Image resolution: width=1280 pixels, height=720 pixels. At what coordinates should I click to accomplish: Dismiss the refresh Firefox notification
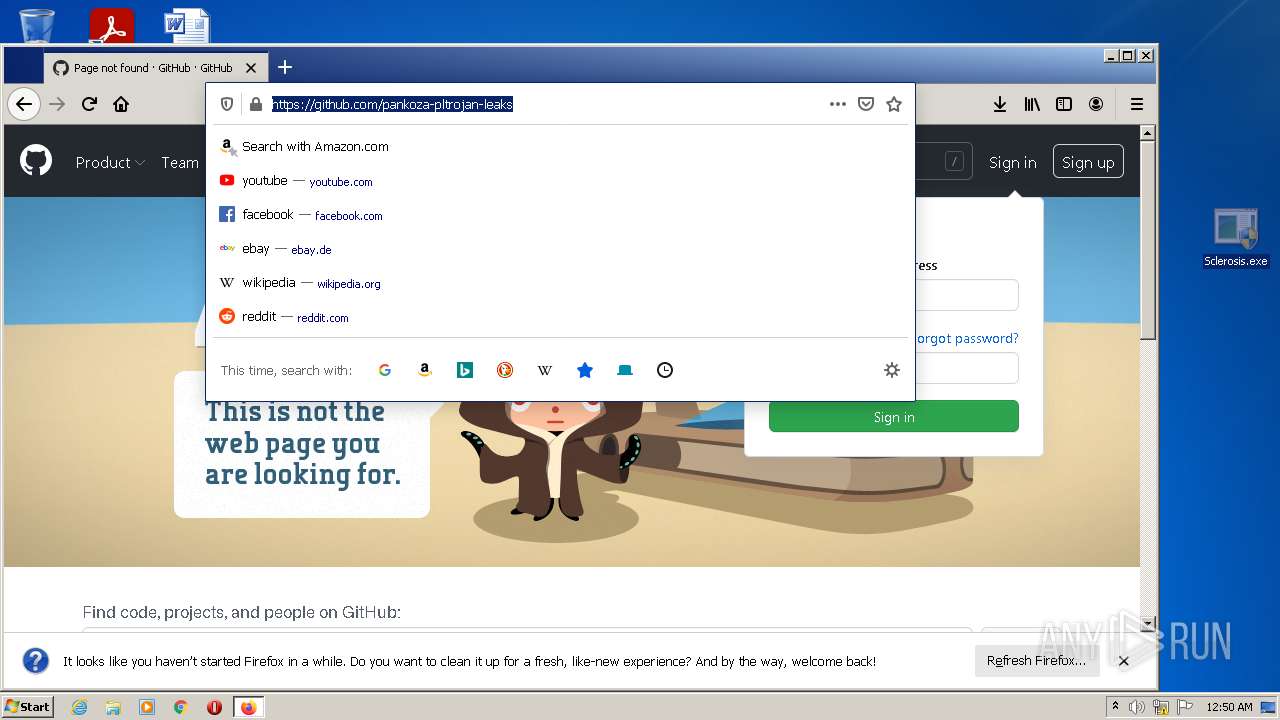pos(1124,661)
